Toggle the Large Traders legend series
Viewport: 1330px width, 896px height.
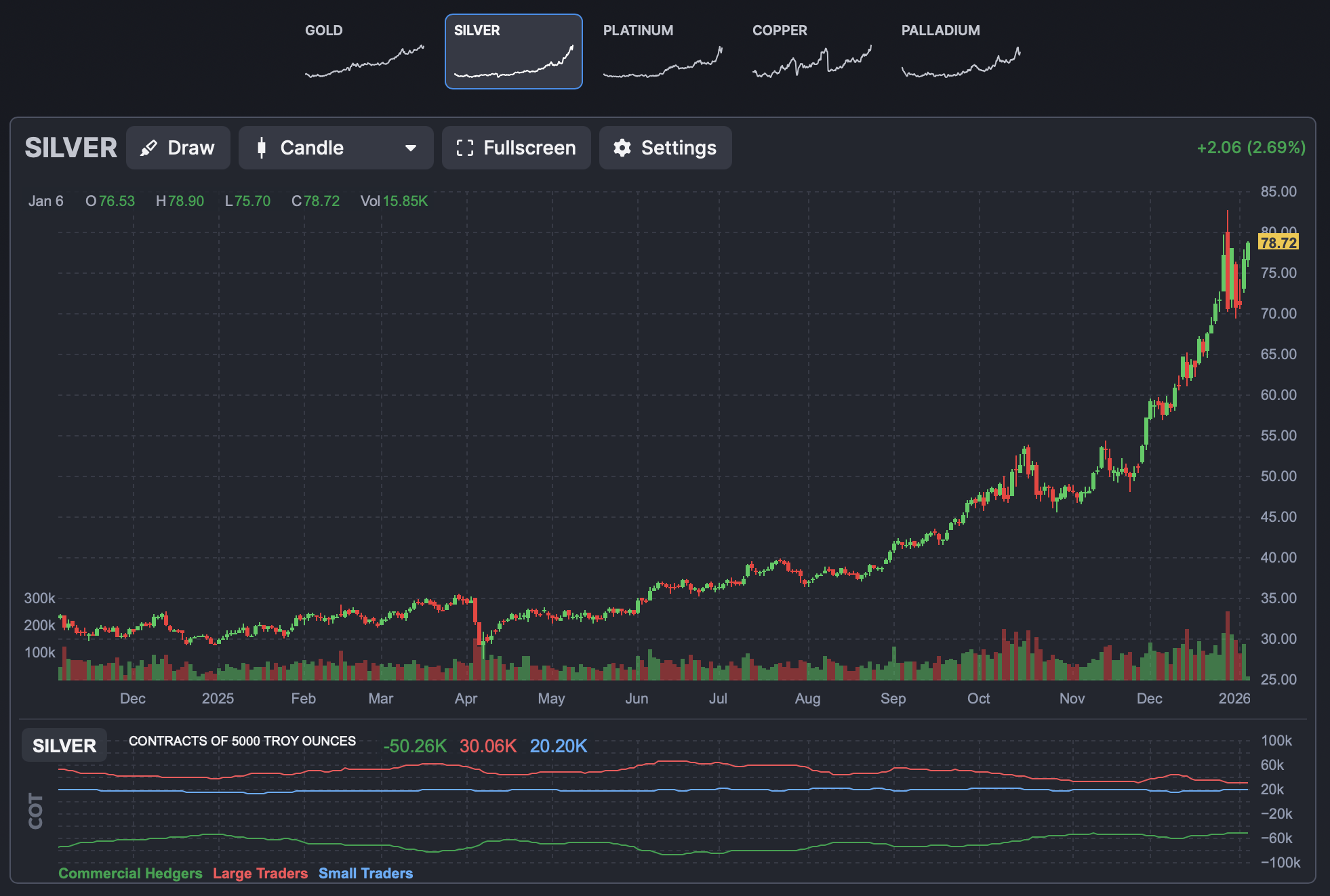point(260,873)
